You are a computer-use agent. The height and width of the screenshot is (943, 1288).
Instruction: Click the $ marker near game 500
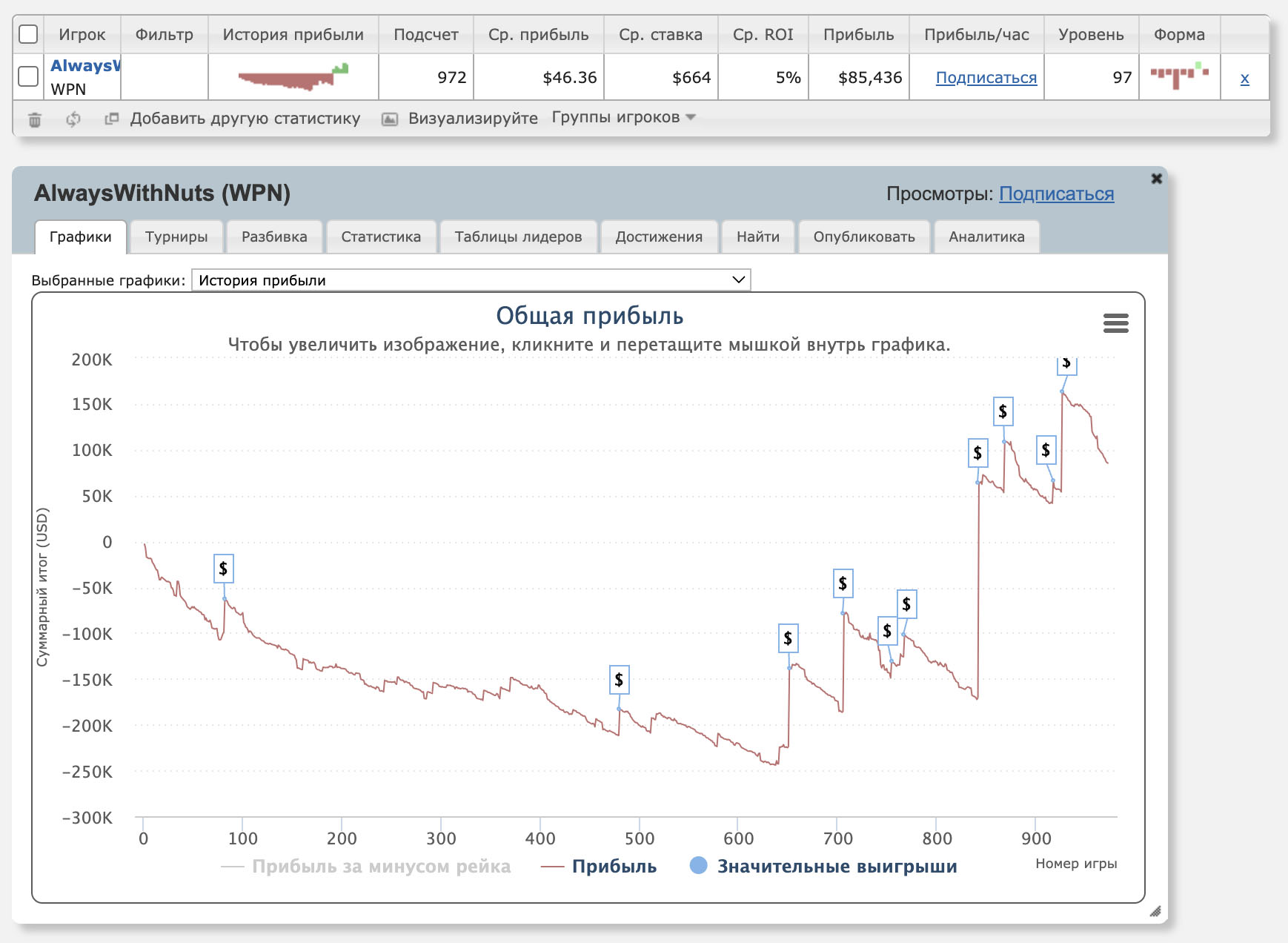point(619,680)
